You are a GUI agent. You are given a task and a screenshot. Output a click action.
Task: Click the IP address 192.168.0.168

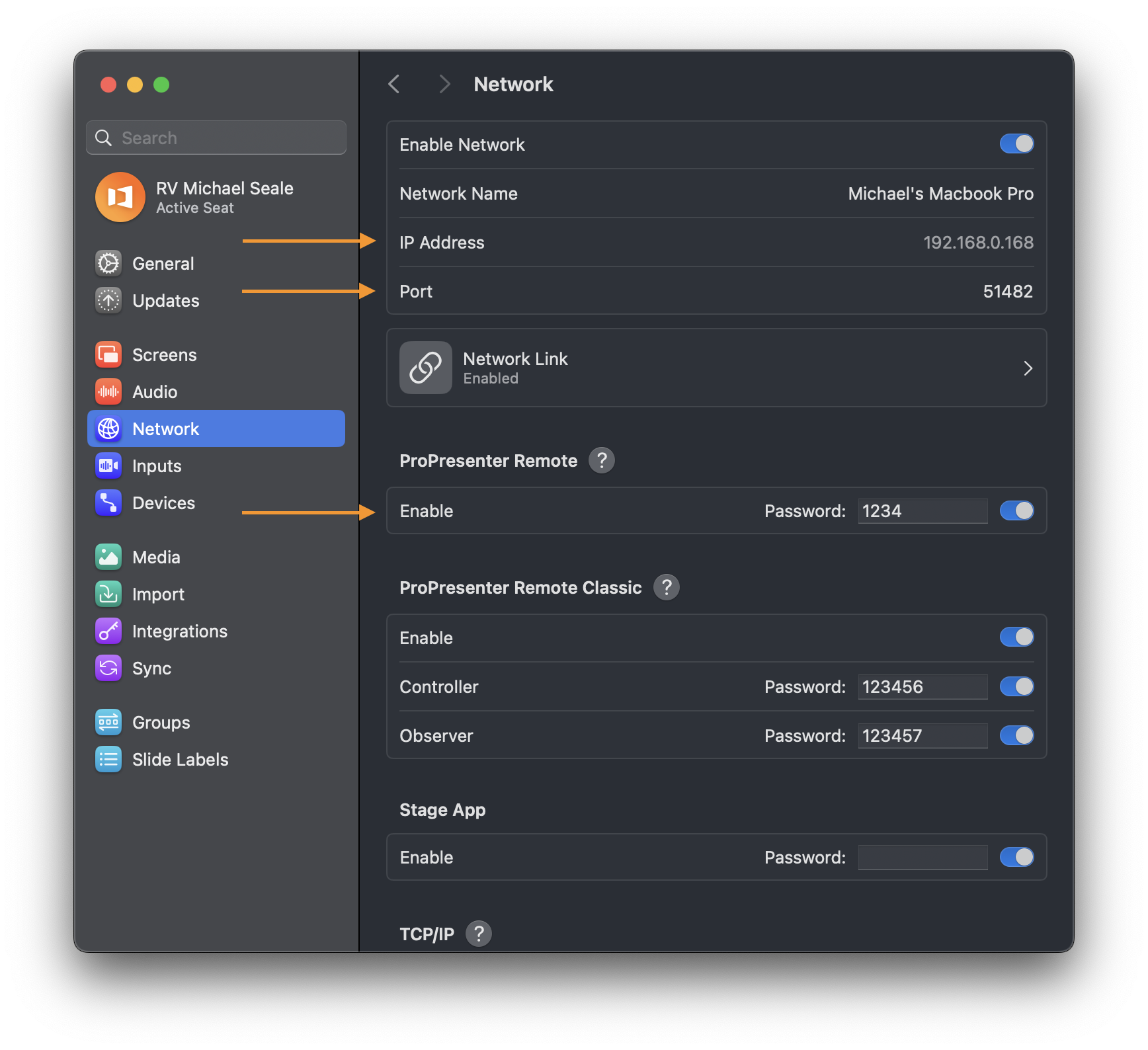pyautogui.click(x=978, y=243)
